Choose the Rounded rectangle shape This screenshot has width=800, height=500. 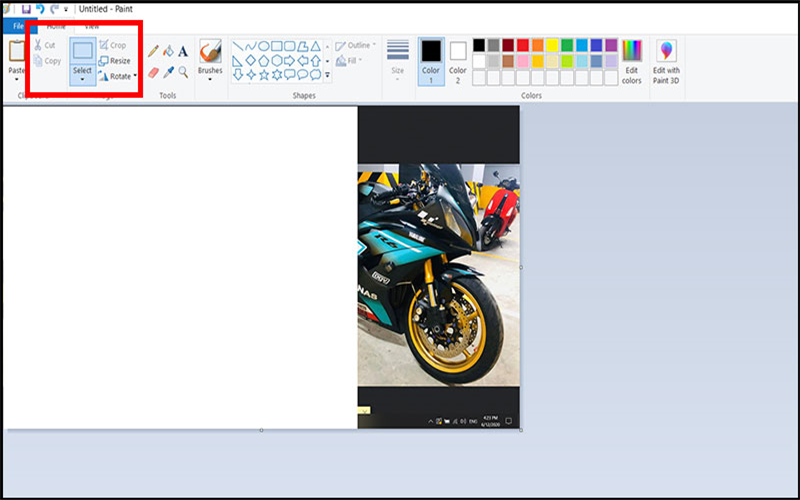pyautogui.click(x=289, y=46)
